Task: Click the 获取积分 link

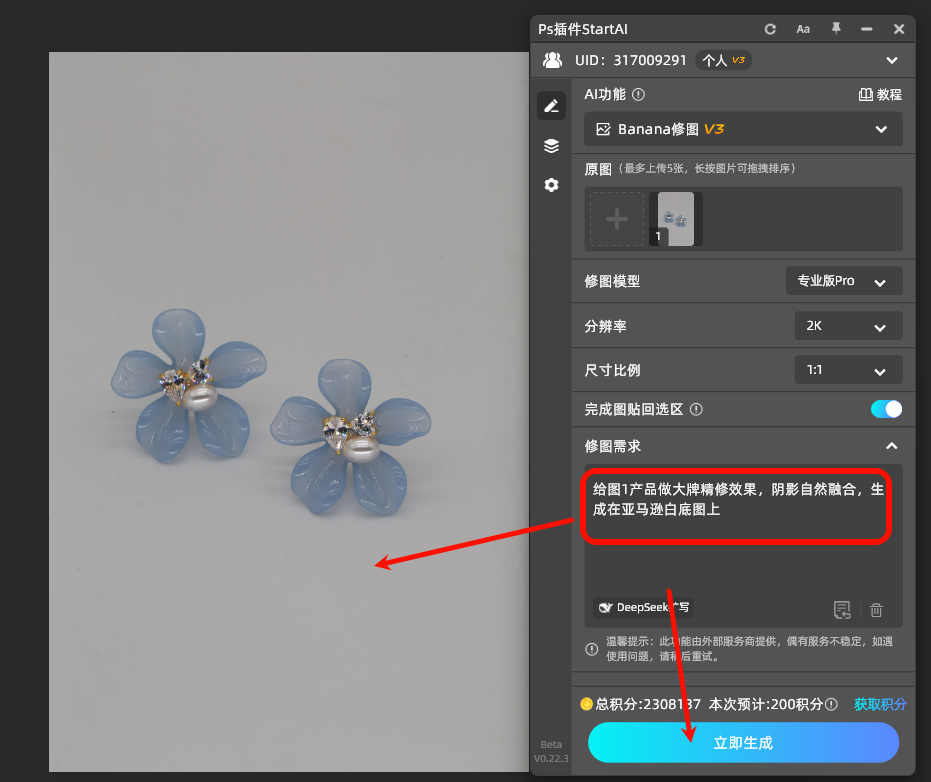Action: pyautogui.click(x=880, y=704)
